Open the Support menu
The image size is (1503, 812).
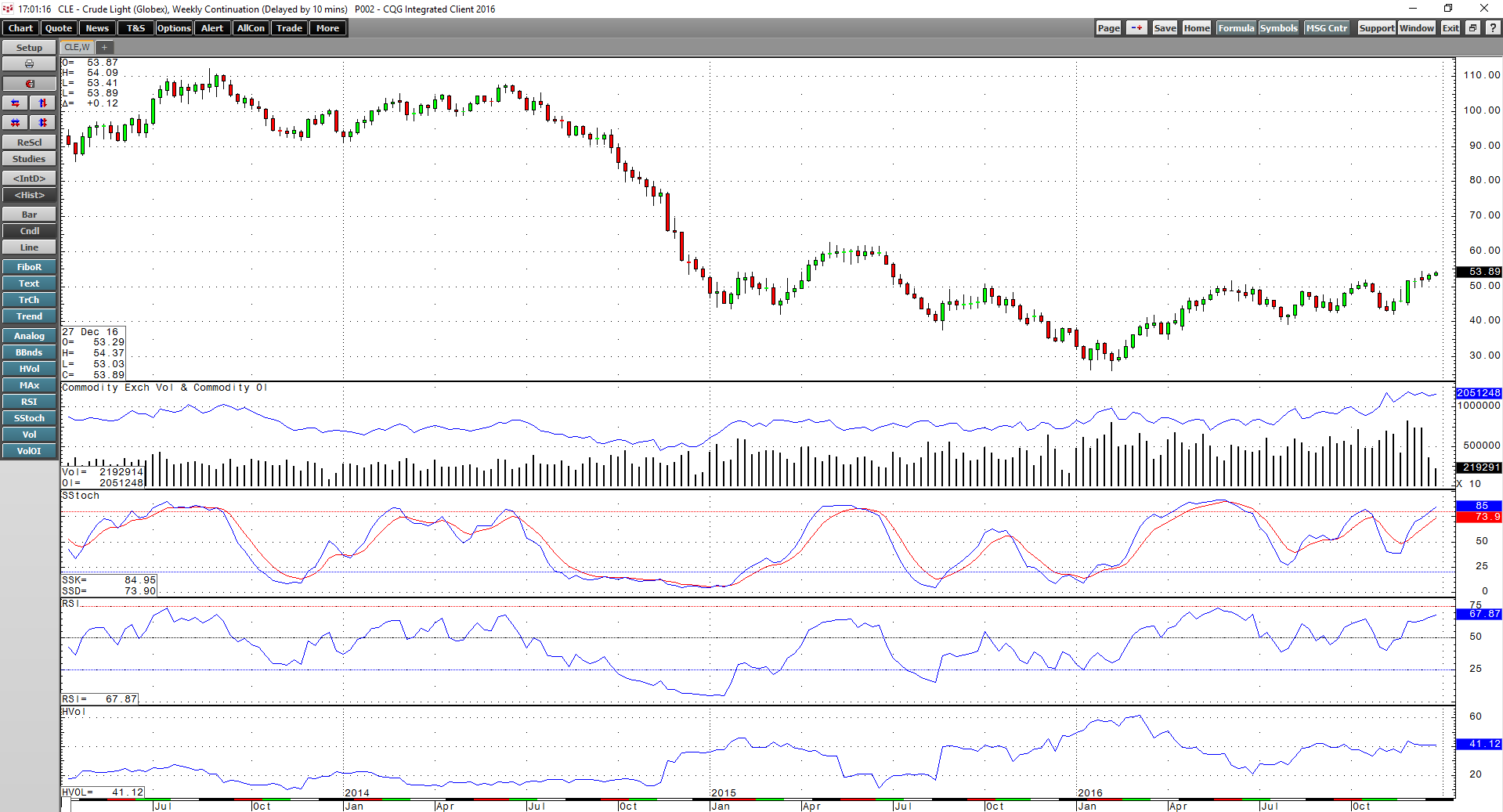1376,28
